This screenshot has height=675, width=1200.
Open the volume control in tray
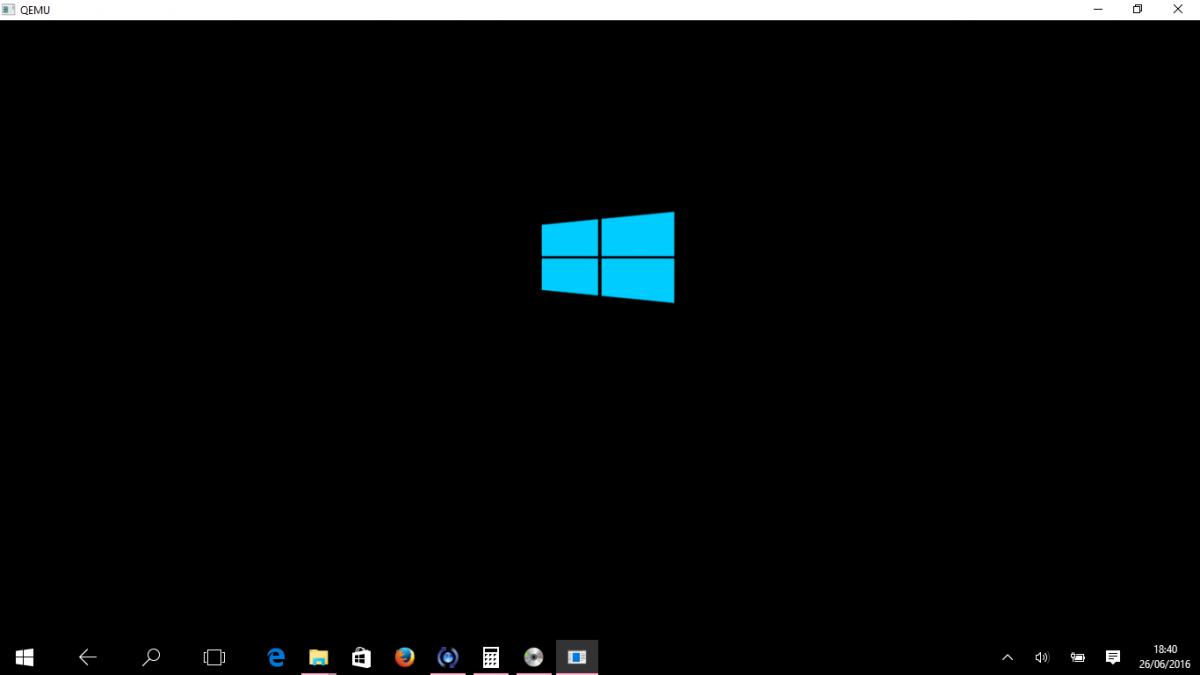click(1042, 657)
